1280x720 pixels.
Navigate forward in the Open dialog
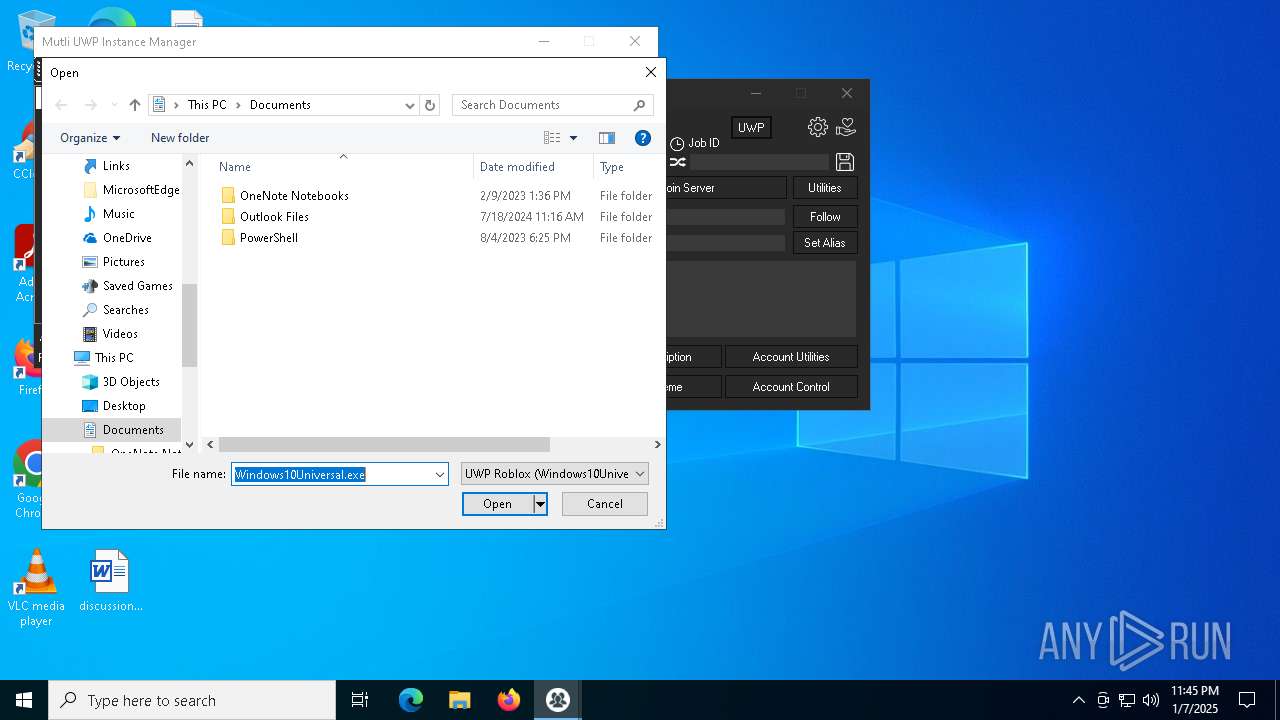coord(91,105)
